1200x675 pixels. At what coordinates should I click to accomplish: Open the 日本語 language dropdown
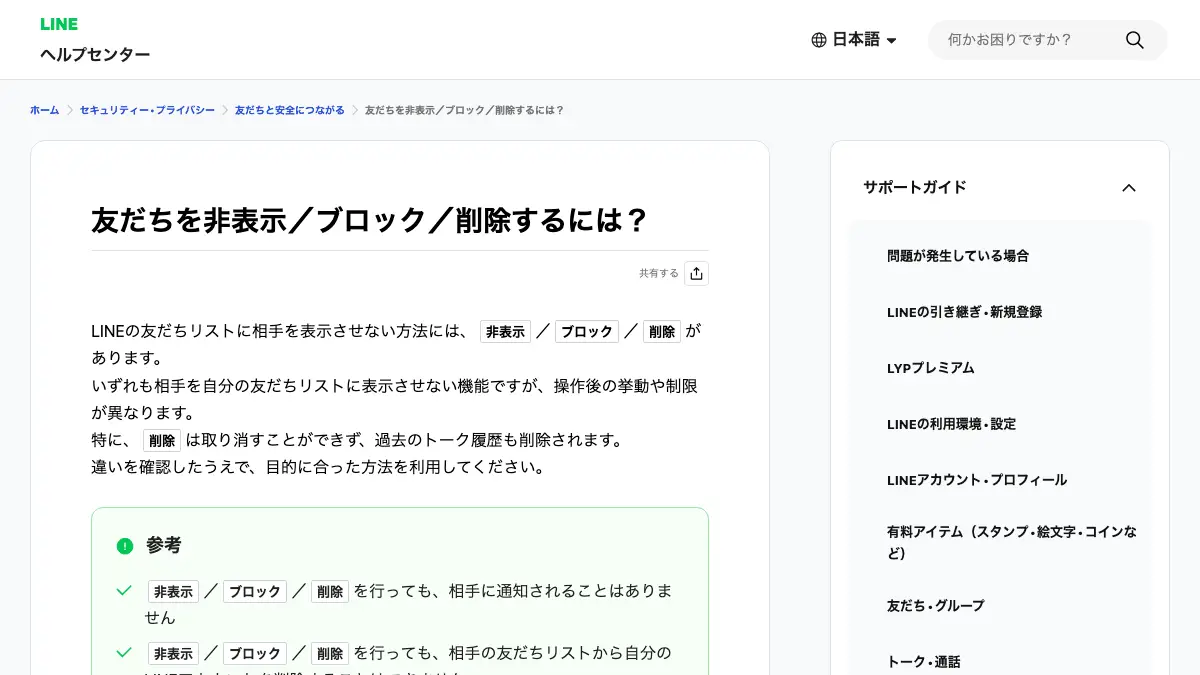(x=855, y=40)
